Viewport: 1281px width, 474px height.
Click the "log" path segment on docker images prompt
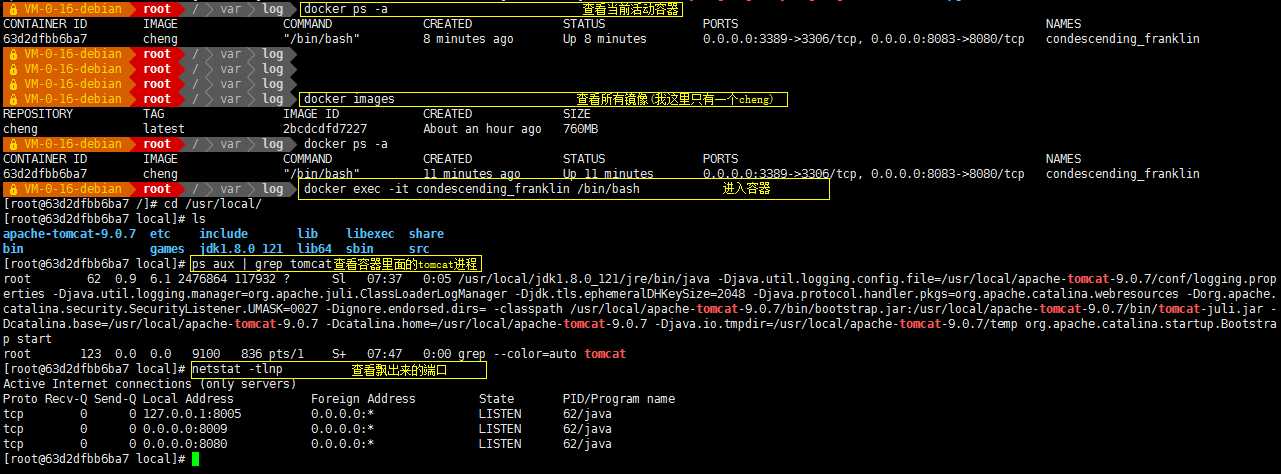[273, 99]
